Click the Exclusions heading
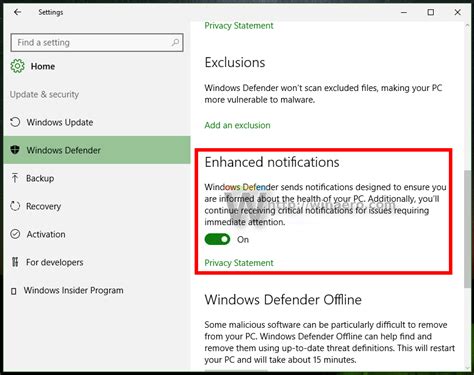This screenshot has width=474, height=375. (235, 62)
